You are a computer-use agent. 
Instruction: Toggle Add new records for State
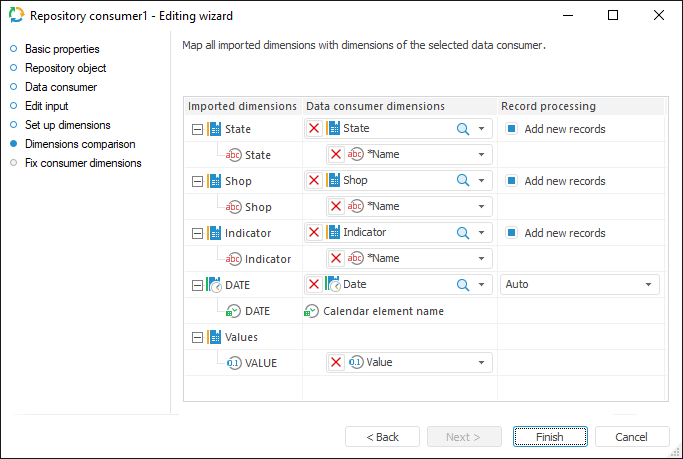pyautogui.click(x=511, y=129)
